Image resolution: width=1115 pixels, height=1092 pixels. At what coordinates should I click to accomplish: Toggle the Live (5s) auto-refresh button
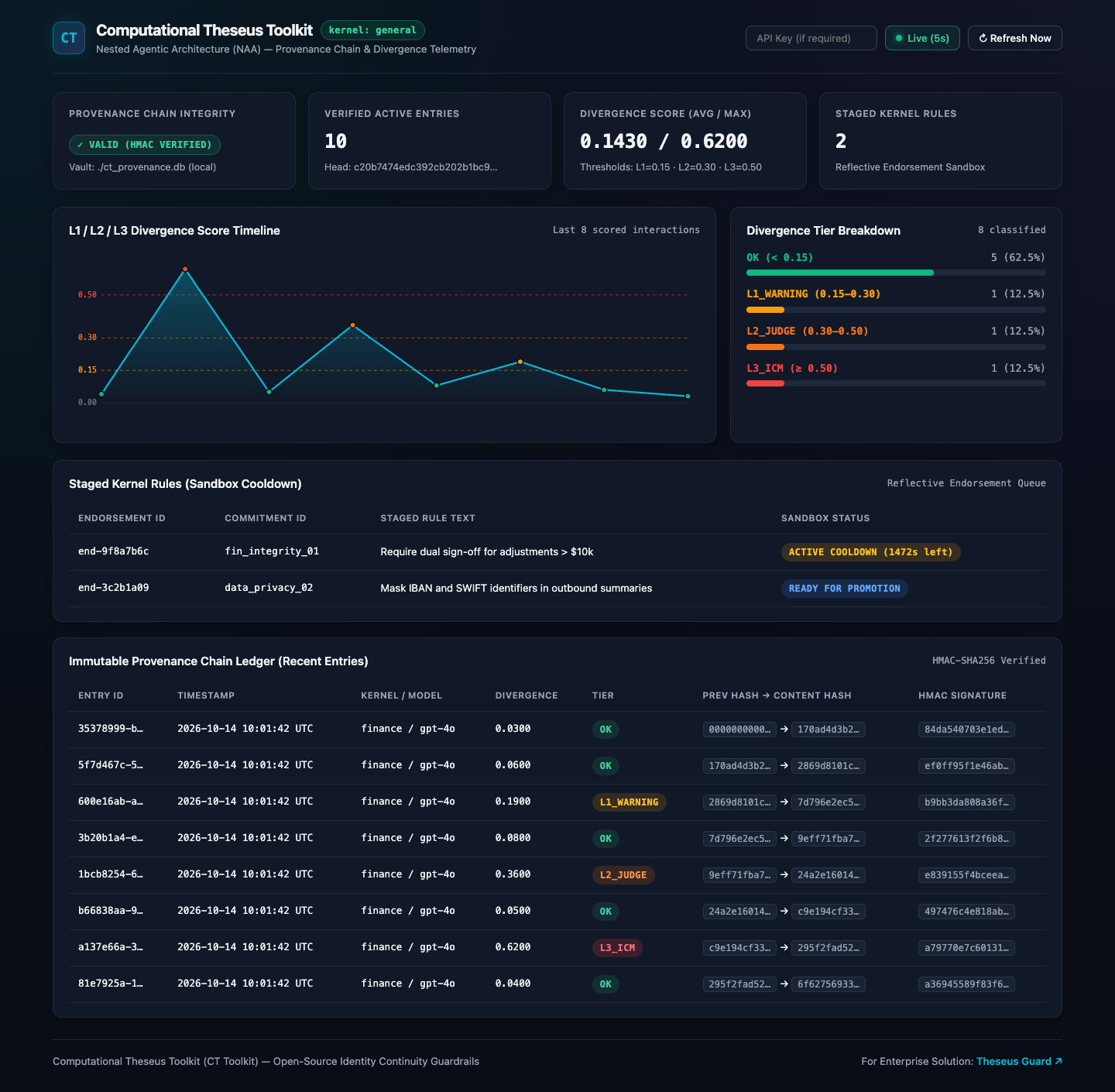[x=922, y=38]
